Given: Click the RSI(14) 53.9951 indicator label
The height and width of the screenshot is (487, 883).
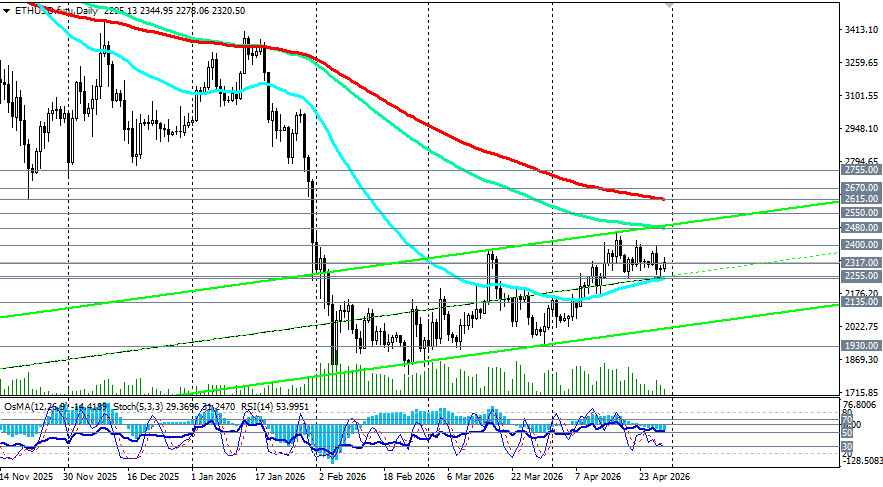Looking at the screenshot, I should (x=275, y=406).
